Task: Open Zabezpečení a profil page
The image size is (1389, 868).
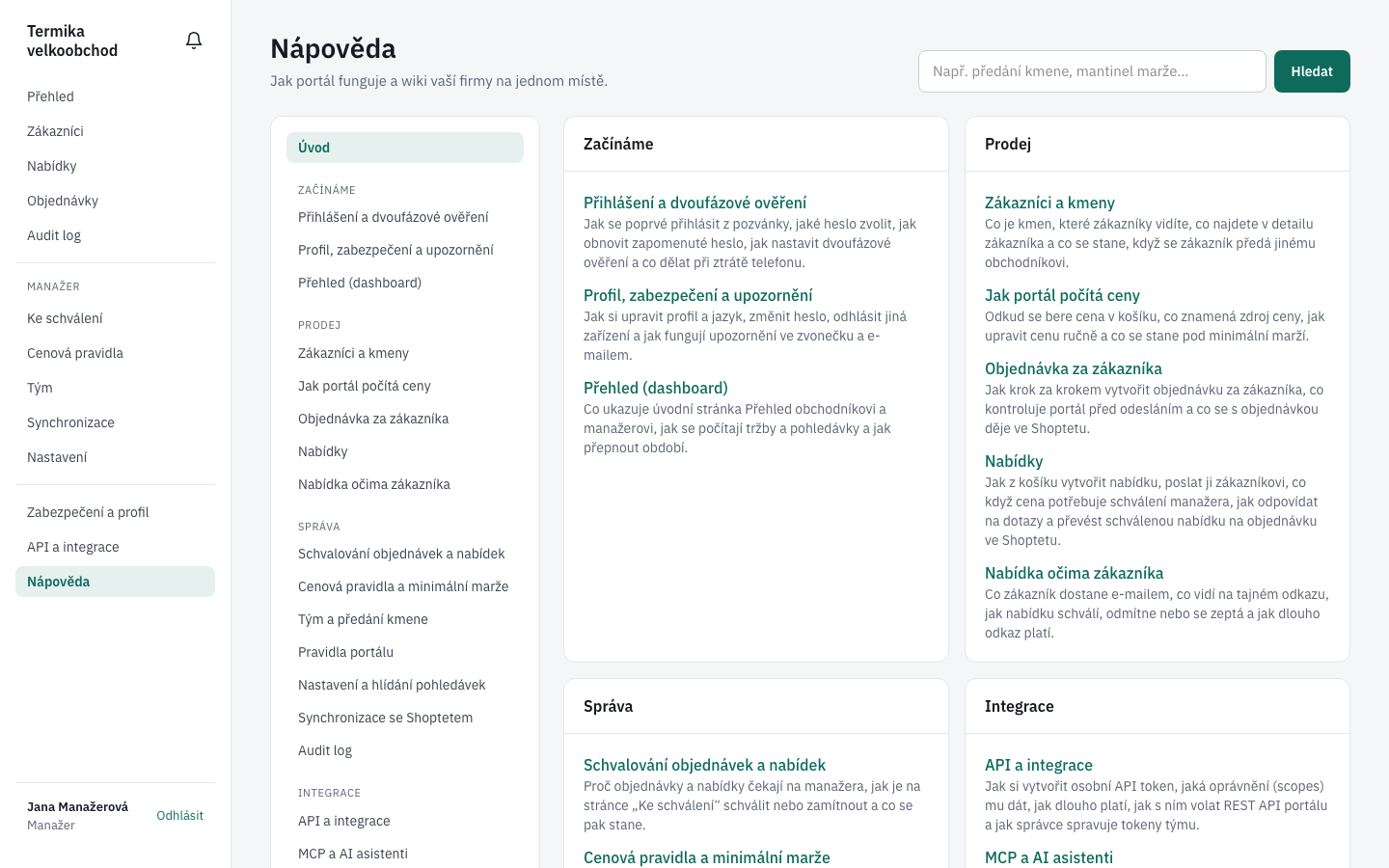Action: [x=115, y=512]
